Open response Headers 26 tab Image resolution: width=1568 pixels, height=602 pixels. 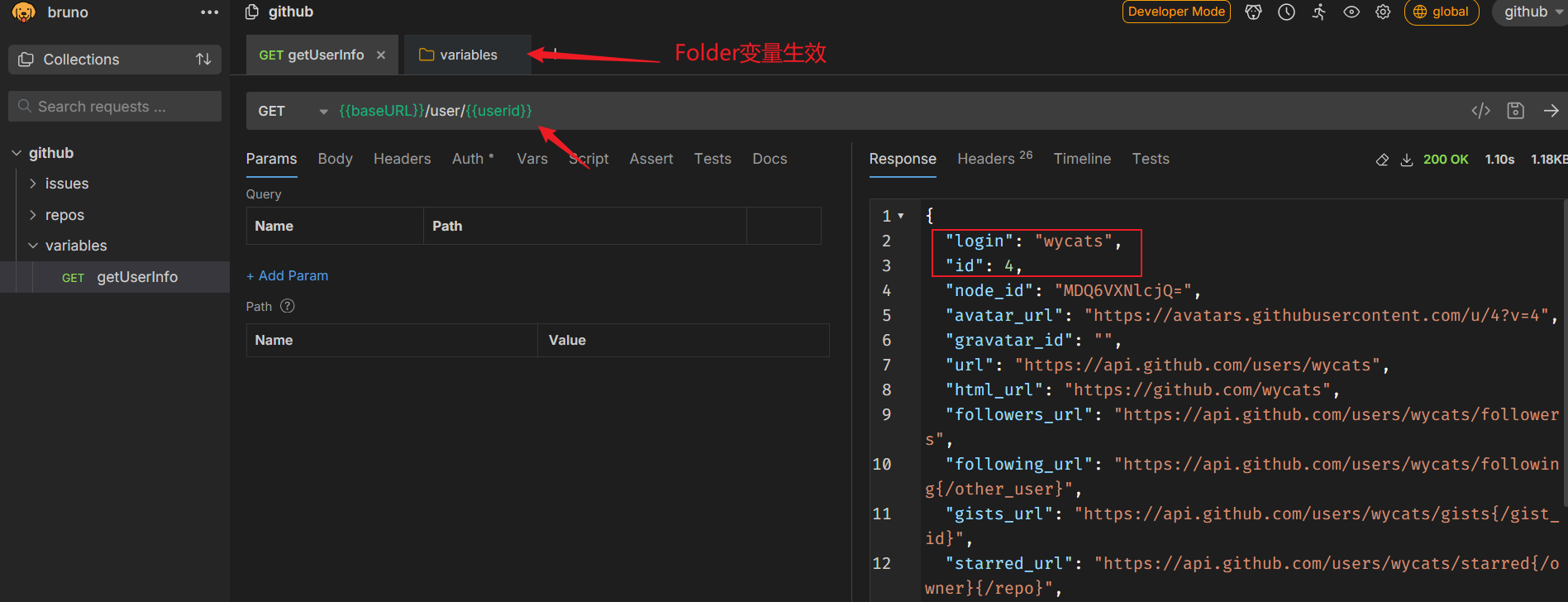coord(995,158)
